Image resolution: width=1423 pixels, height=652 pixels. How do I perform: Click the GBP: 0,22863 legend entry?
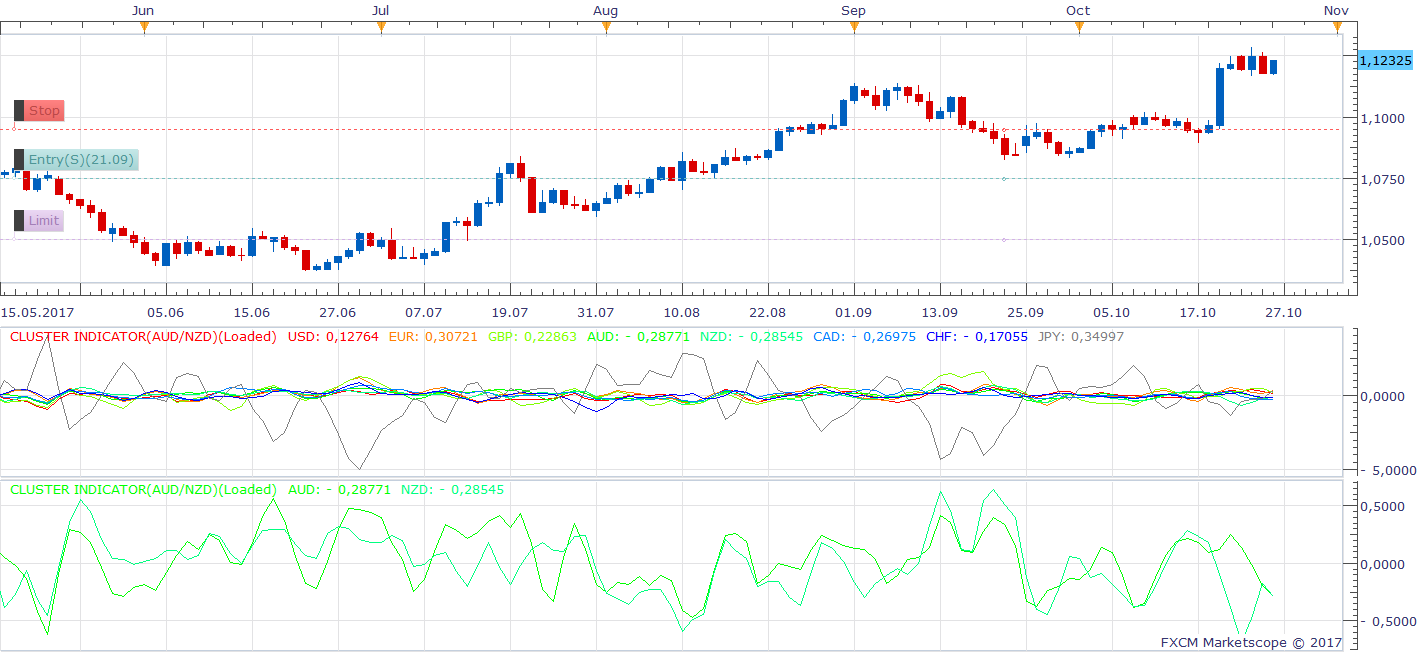(532, 337)
